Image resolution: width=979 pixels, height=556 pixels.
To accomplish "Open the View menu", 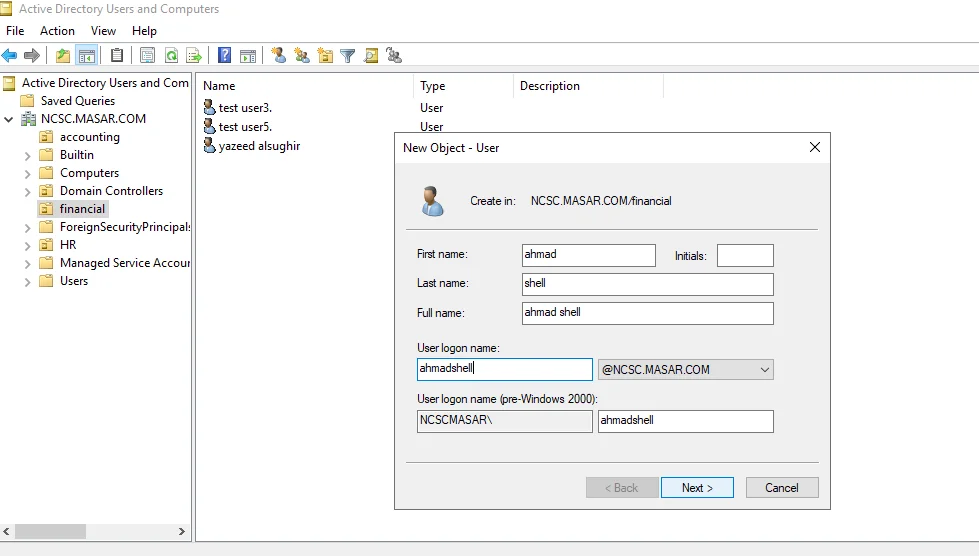I will point(103,31).
